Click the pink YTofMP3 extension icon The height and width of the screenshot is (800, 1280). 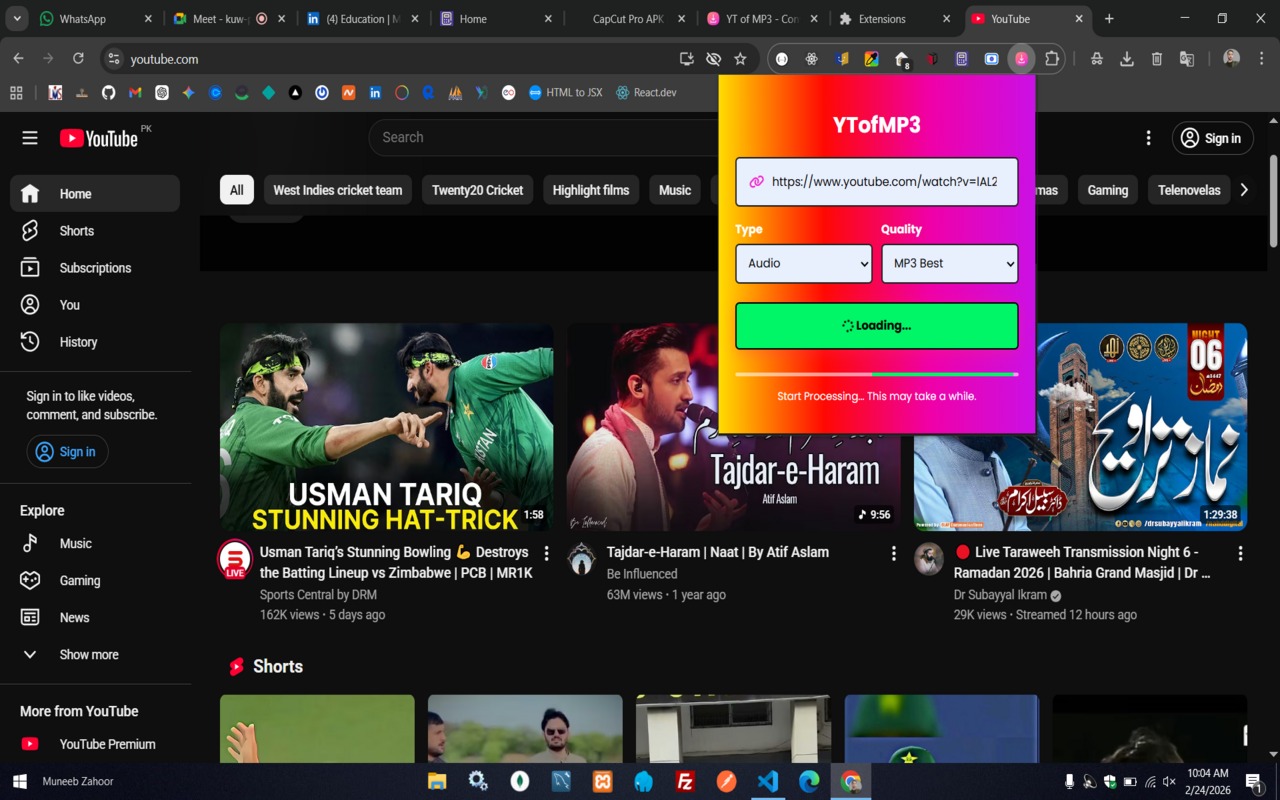coord(1021,59)
